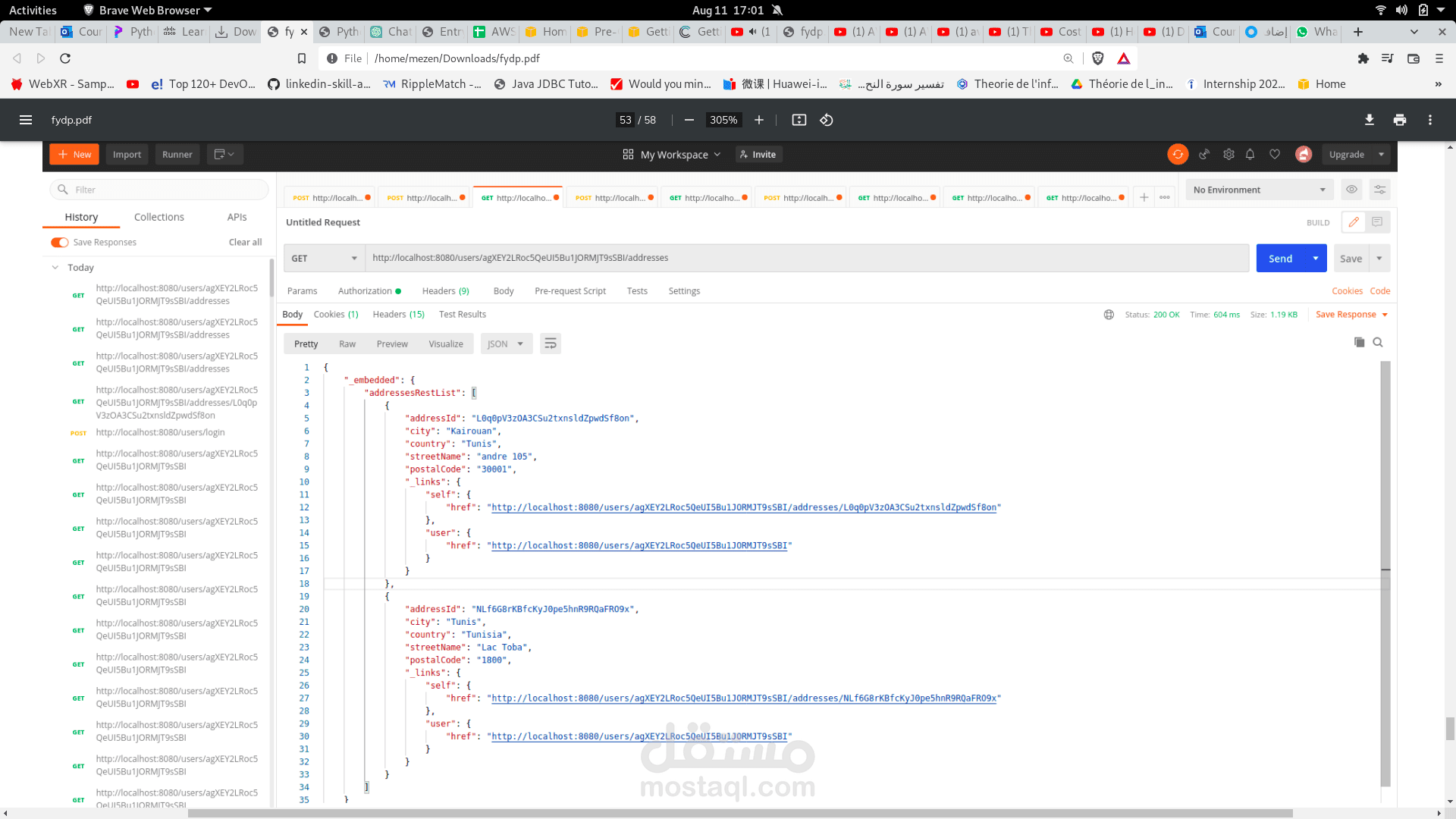Click the browser reload icon

coord(65,58)
